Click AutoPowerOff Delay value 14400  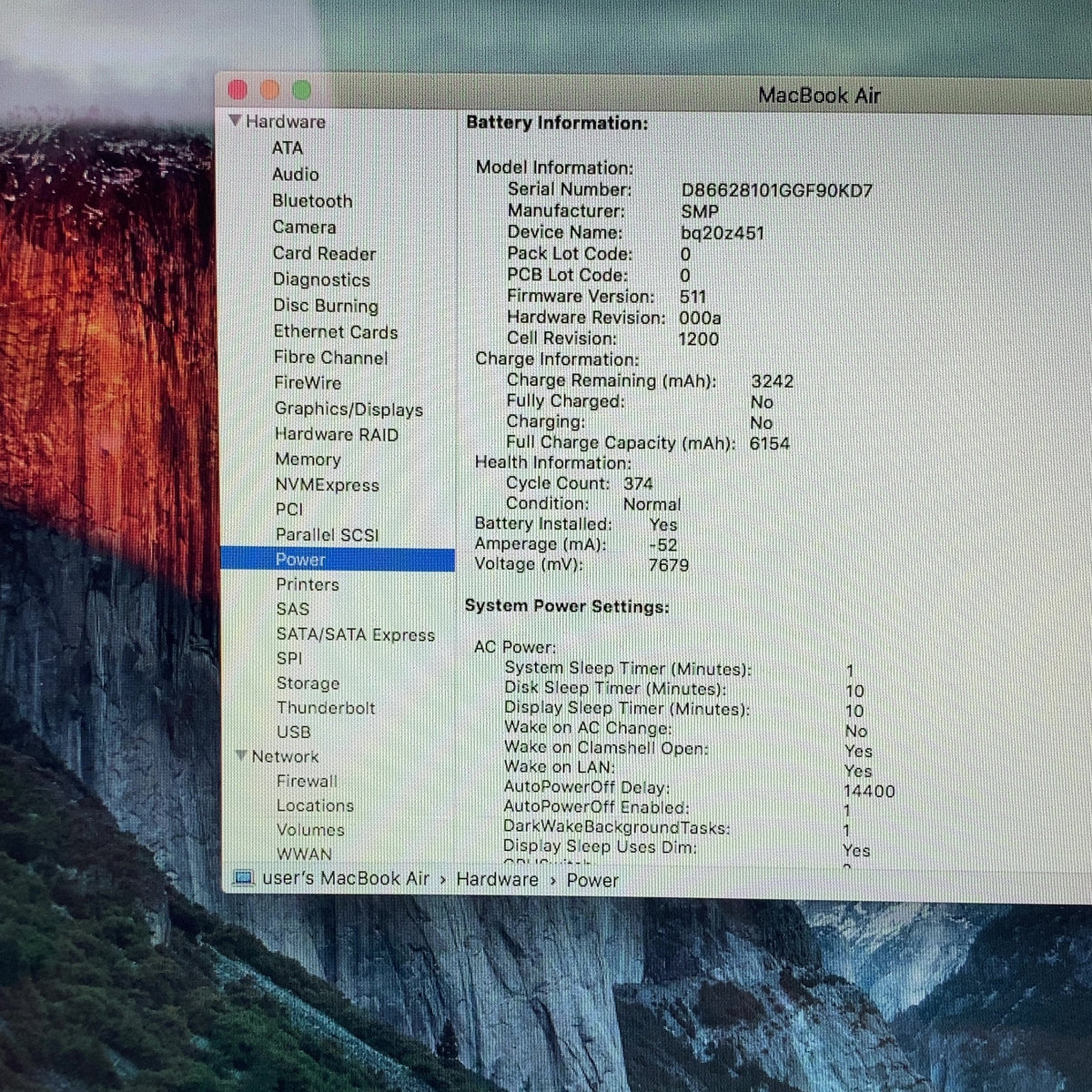868,792
